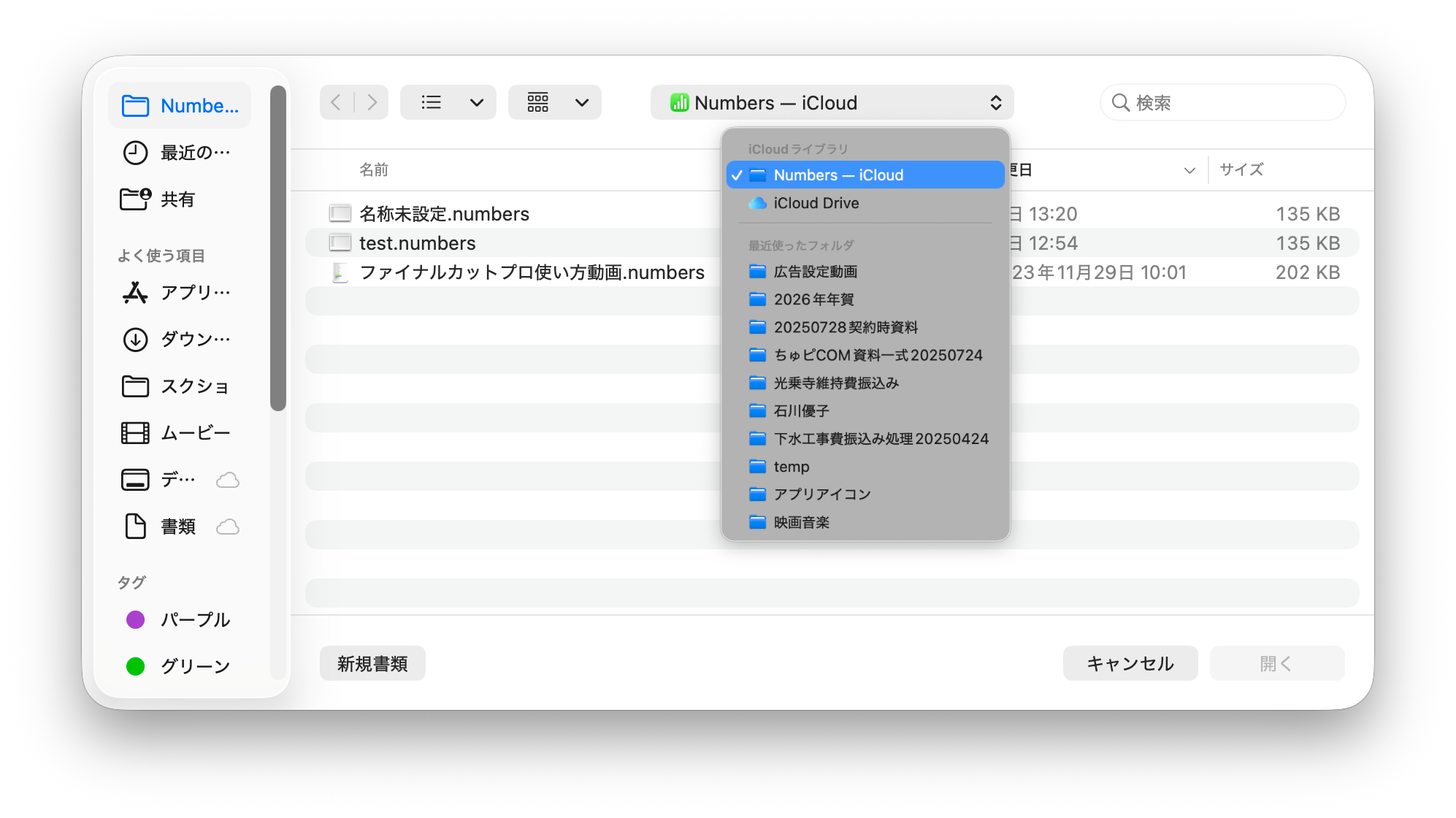Close the Numbers — iCloud location popup
Image resolution: width=1456 pixels, height=818 pixels.
(x=831, y=103)
